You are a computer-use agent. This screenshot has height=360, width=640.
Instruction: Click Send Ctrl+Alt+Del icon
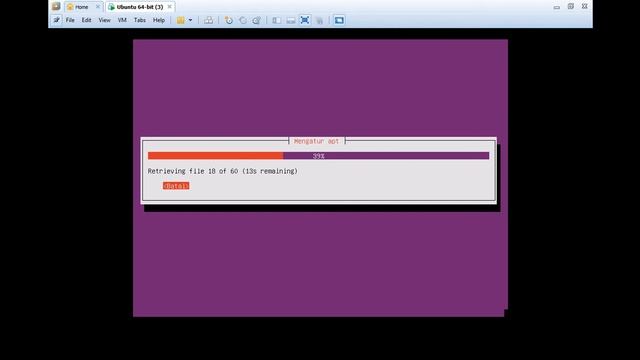[209, 20]
